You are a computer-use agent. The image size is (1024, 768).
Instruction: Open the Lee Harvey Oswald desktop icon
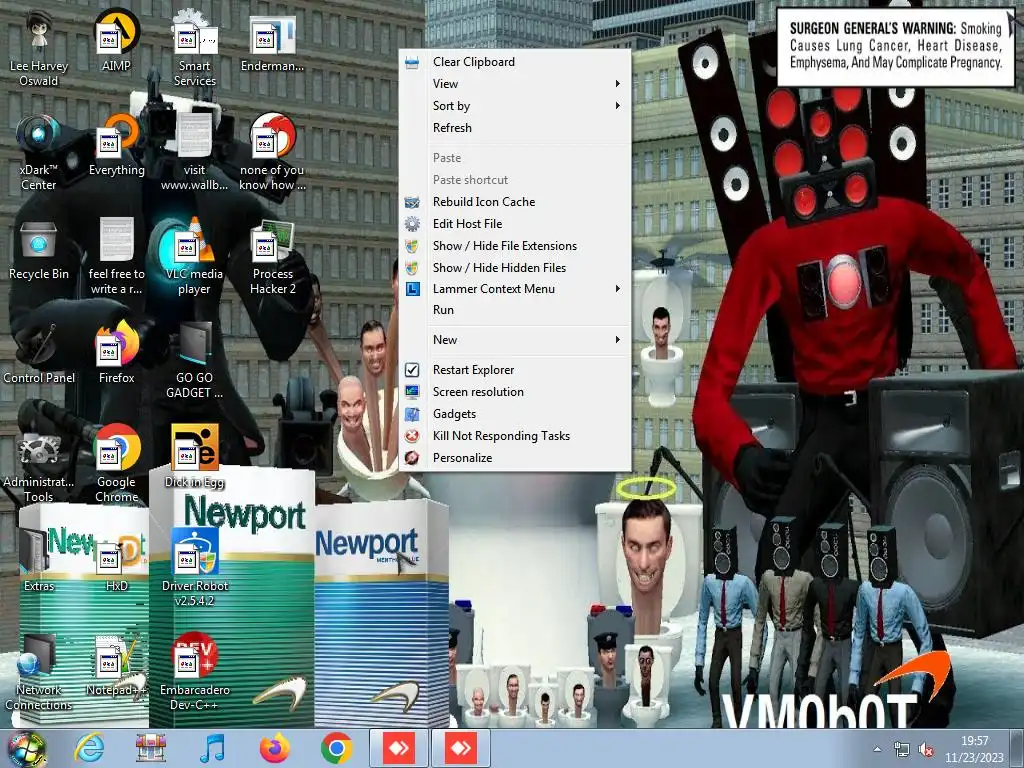[x=39, y=49]
